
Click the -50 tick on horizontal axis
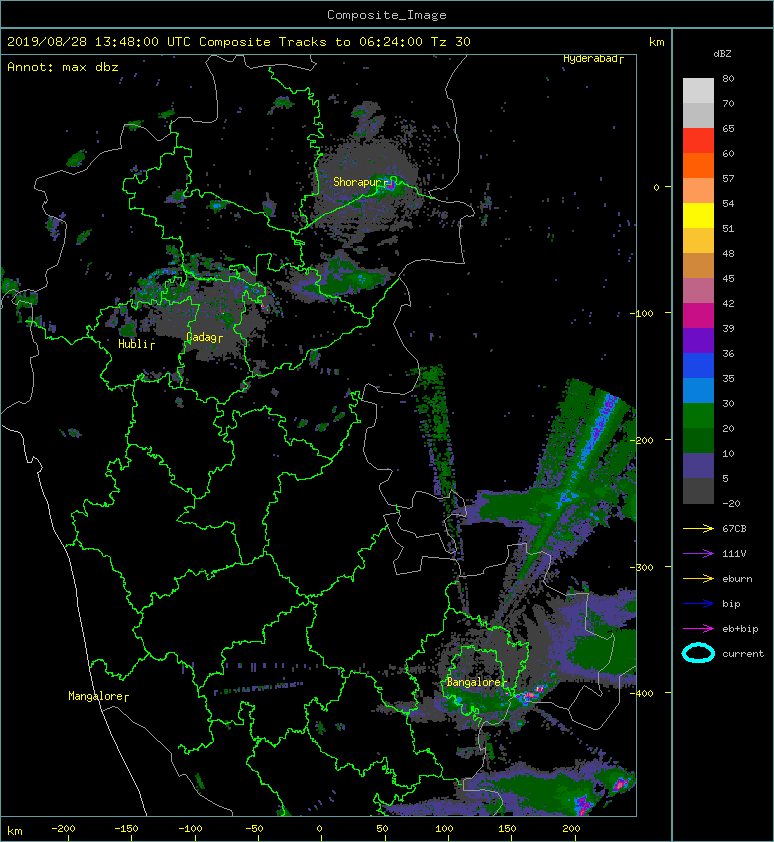click(x=254, y=829)
